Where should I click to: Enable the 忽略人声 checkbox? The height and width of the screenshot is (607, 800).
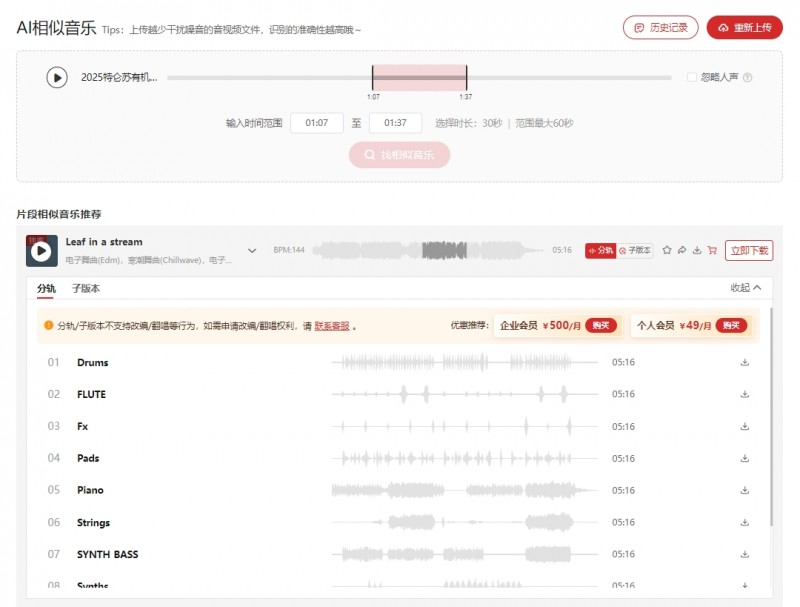[692, 77]
